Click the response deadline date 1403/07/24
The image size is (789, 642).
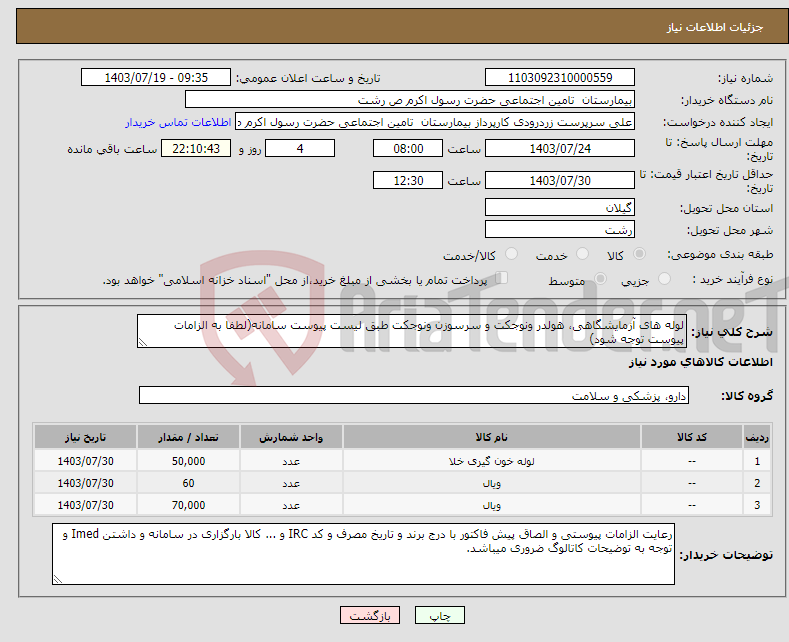[x=560, y=148]
